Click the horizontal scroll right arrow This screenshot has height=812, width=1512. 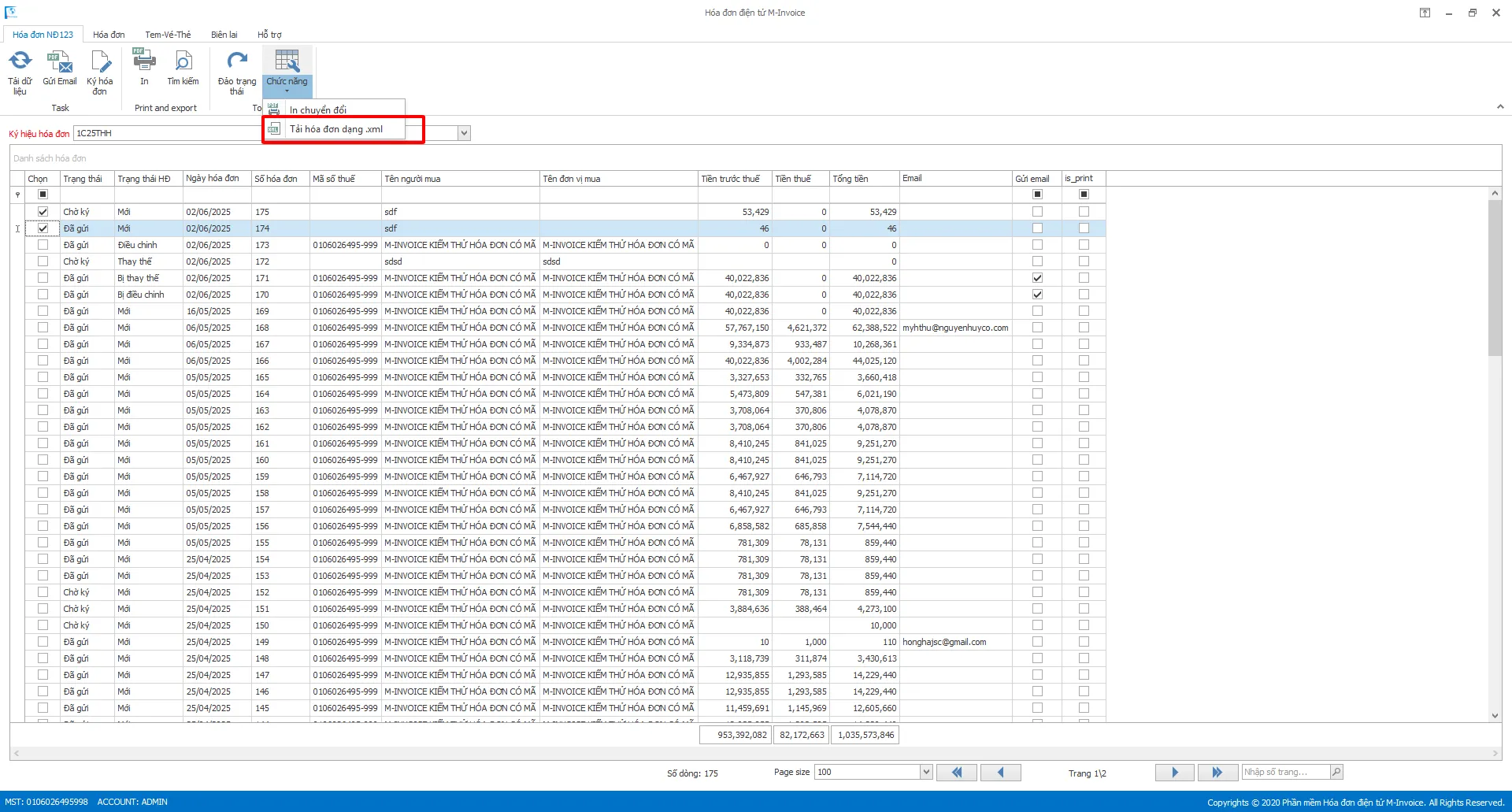coord(1495,754)
